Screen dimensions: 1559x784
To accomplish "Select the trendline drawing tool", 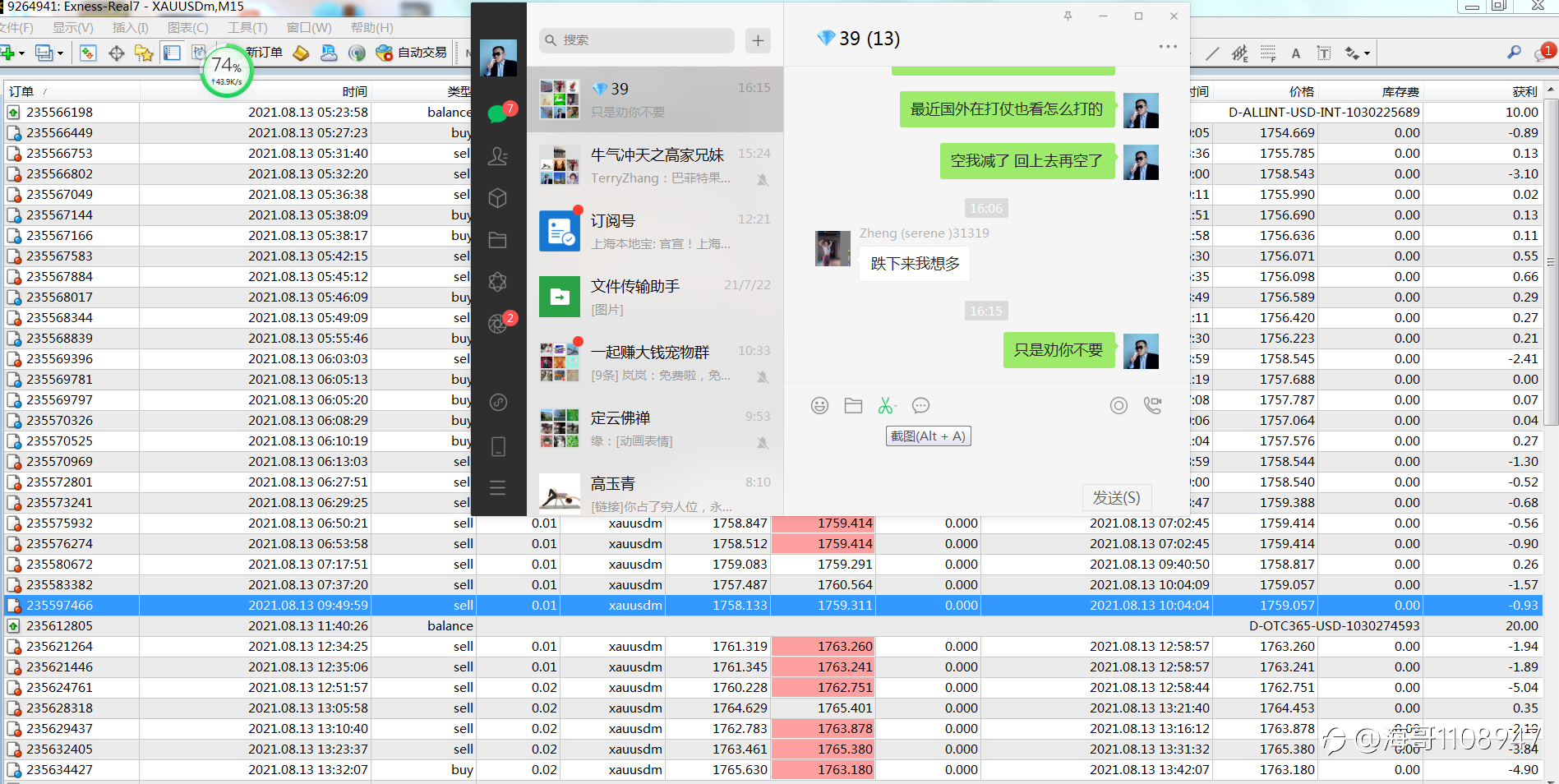I will [1212, 53].
